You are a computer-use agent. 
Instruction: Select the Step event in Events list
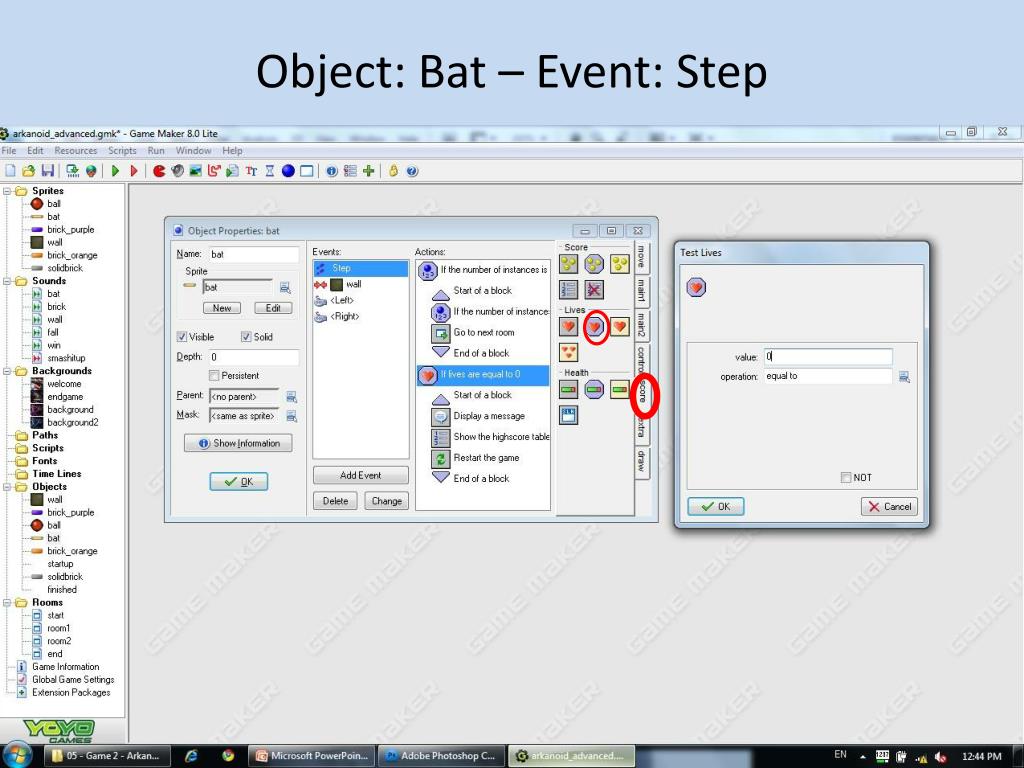coord(360,268)
